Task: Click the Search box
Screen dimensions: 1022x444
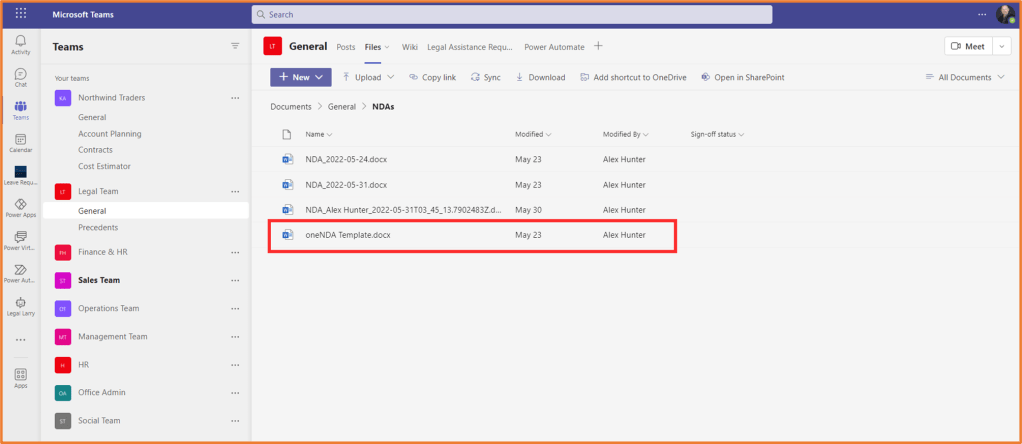Action: point(512,14)
